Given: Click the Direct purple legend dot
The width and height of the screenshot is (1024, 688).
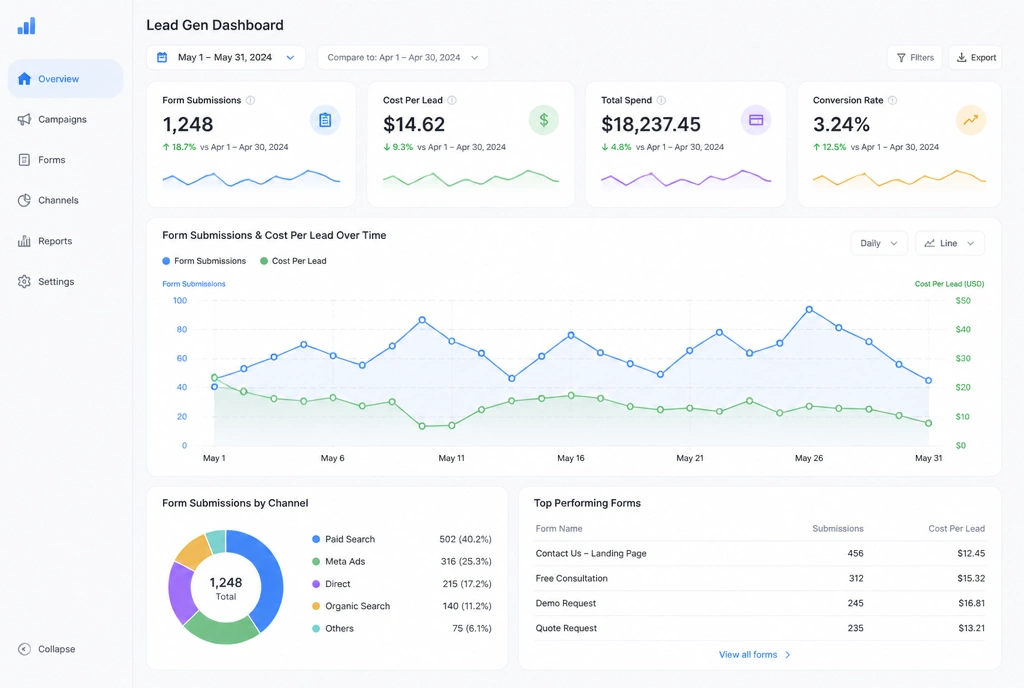Looking at the screenshot, I should [x=316, y=584].
